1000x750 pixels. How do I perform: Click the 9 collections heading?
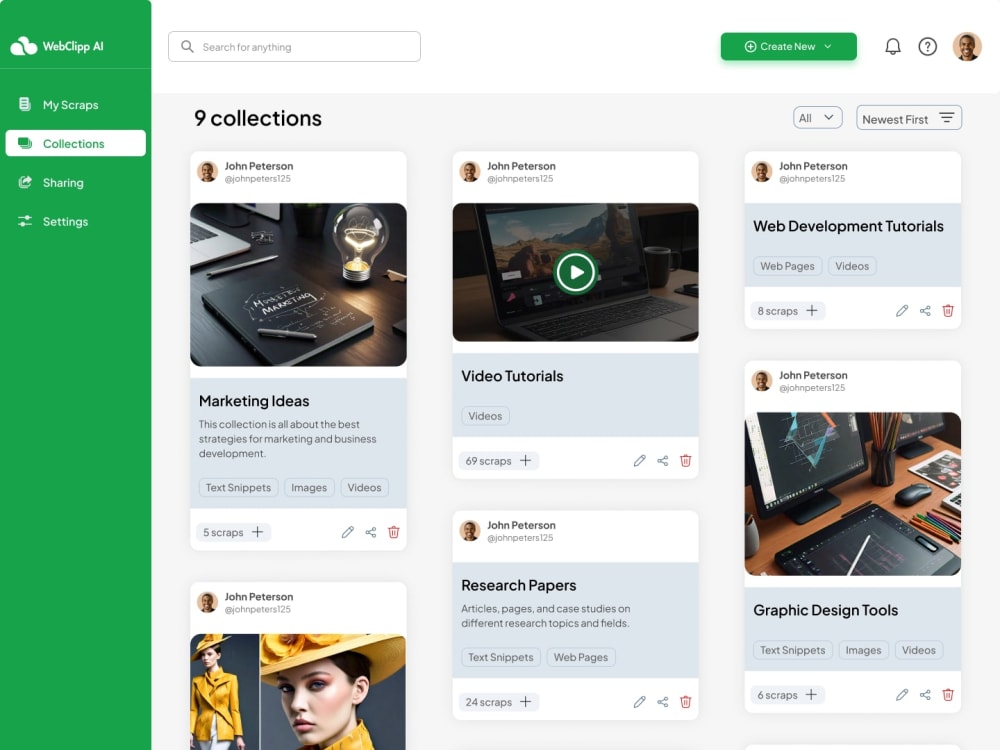(258, 118)
